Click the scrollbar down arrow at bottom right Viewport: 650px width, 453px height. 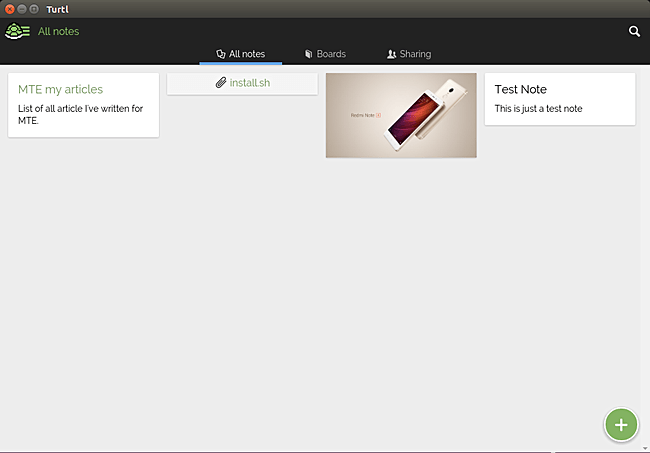click(645, 448)
